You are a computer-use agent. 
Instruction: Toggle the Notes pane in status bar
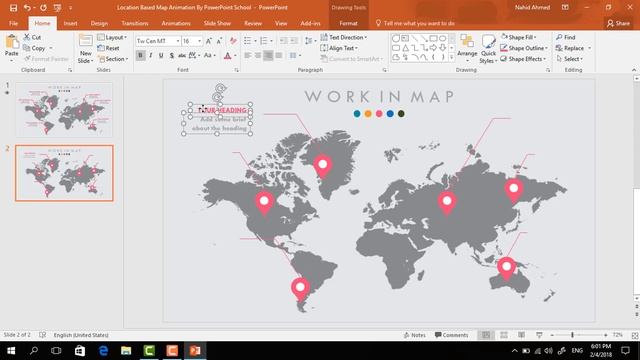[415, 335]
